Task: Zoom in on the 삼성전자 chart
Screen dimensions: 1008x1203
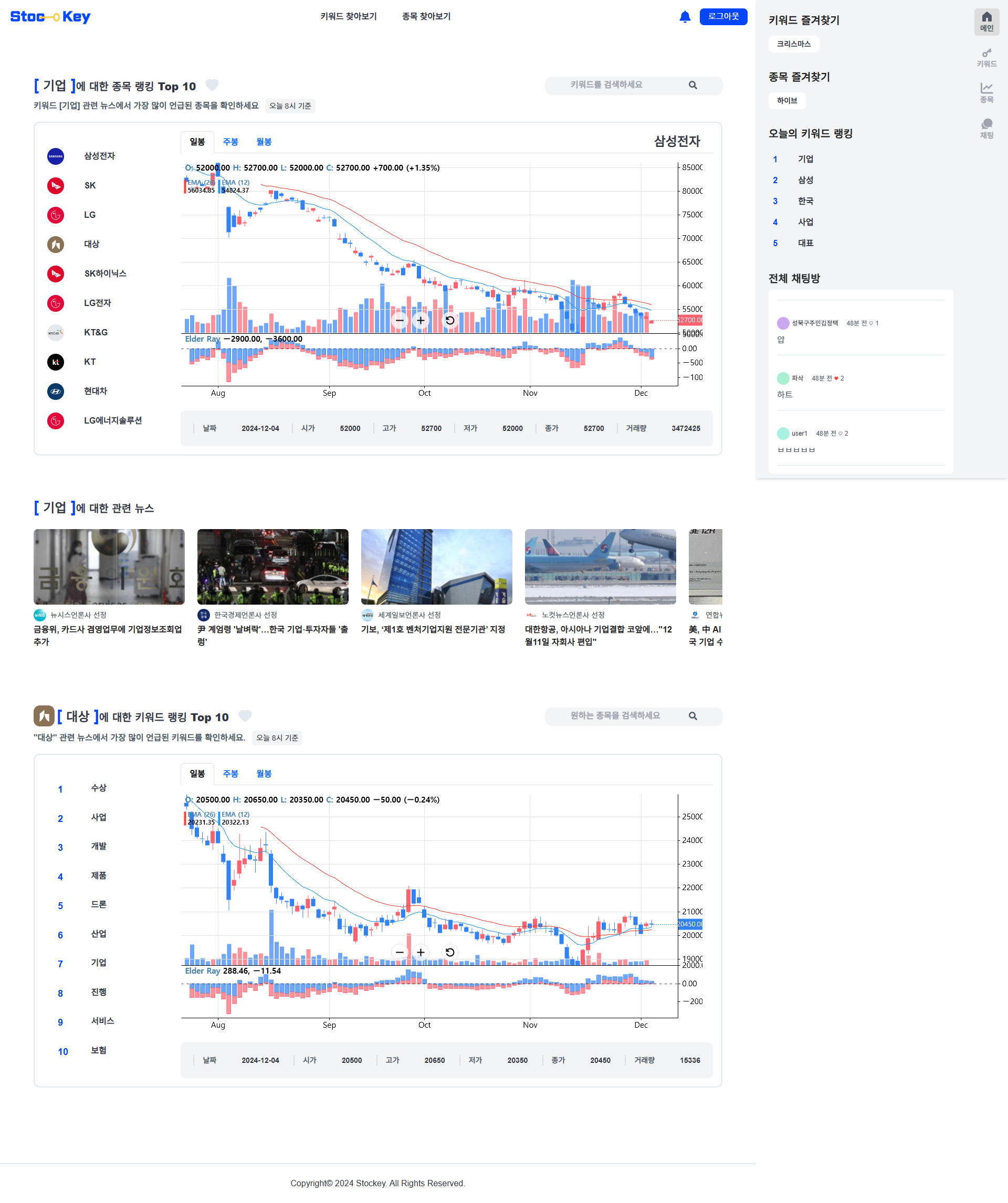Action: click(421, 320)
